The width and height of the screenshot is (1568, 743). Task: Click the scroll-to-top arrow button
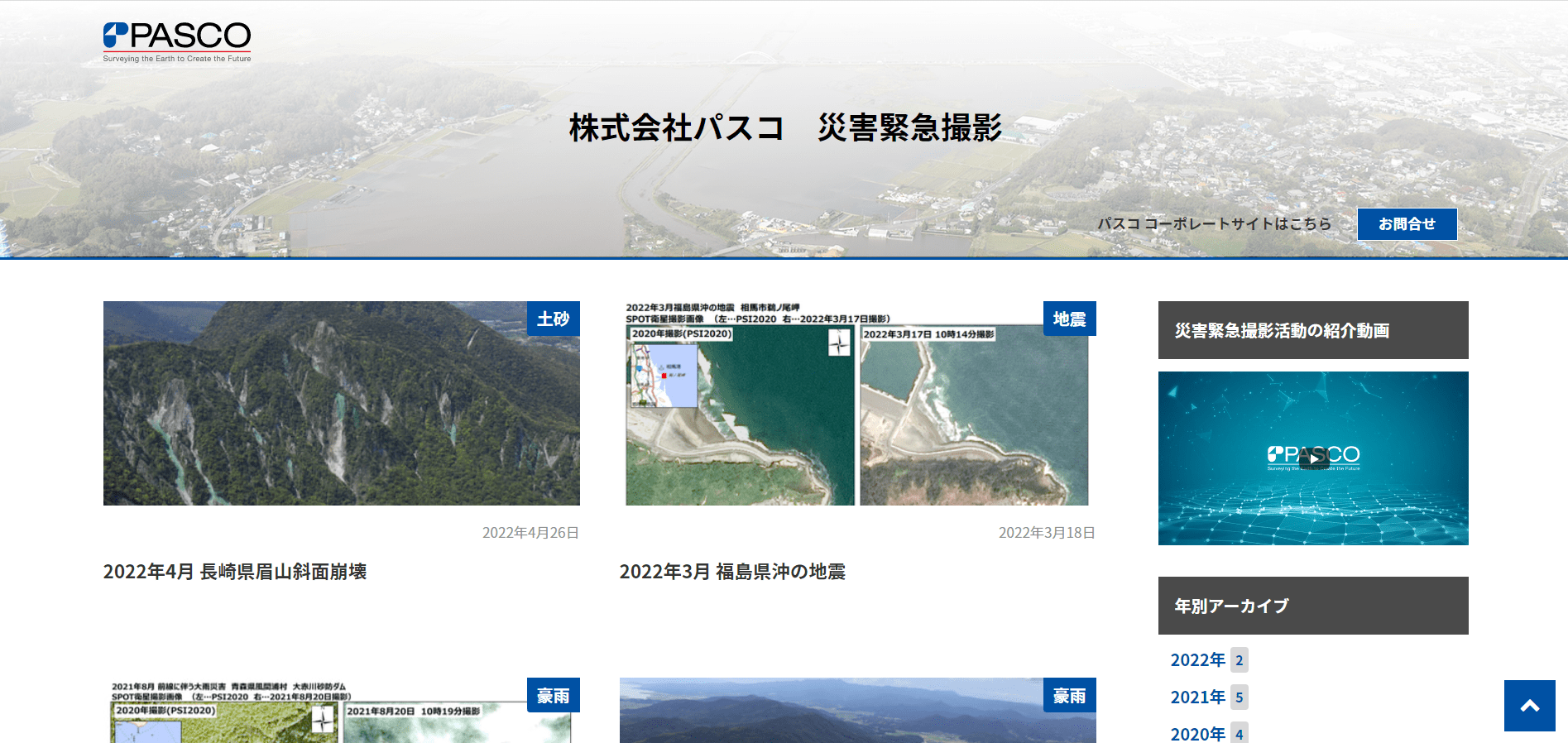pyautogui.click(x=1530, y=706)
